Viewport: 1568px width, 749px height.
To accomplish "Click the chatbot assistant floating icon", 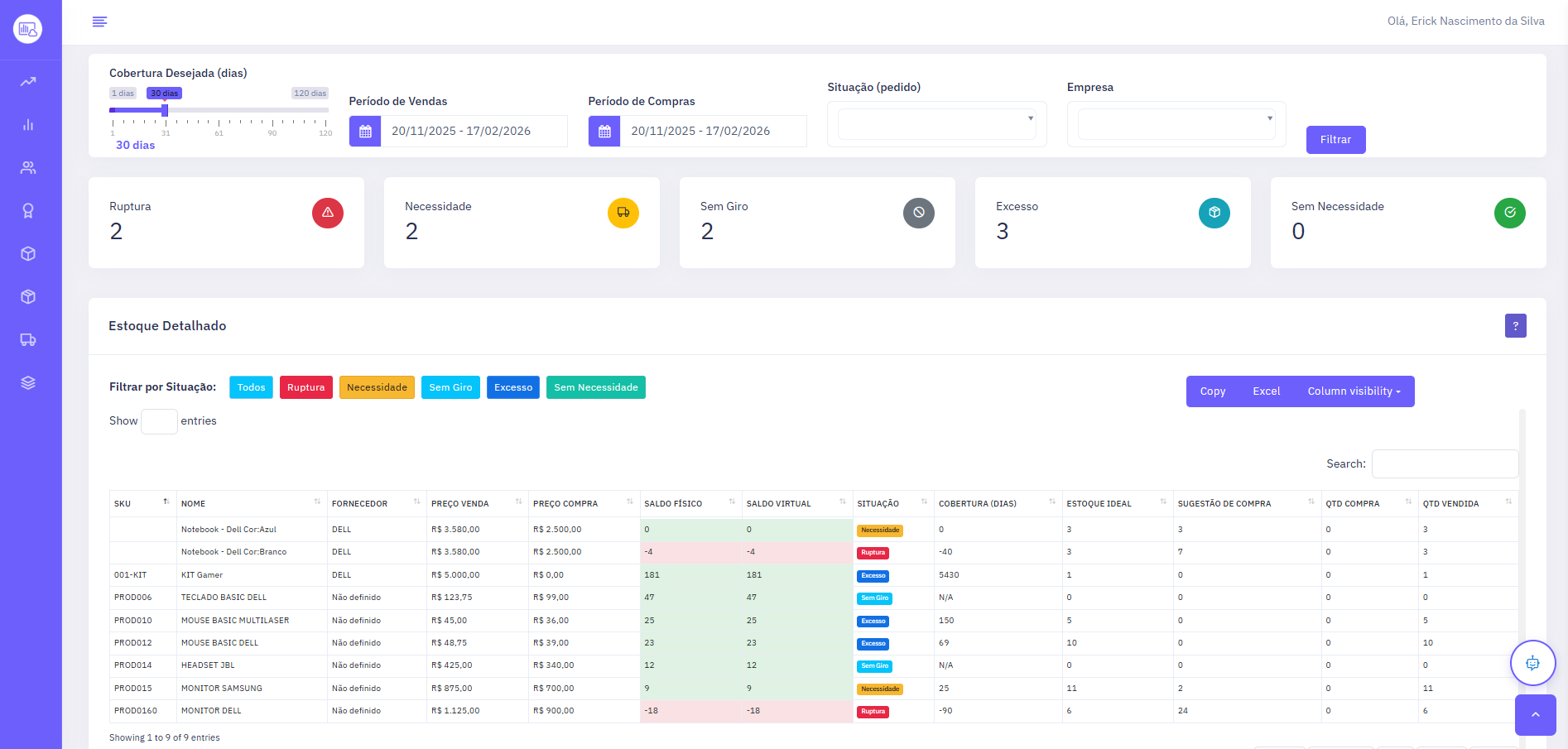I will point(1532,663).
